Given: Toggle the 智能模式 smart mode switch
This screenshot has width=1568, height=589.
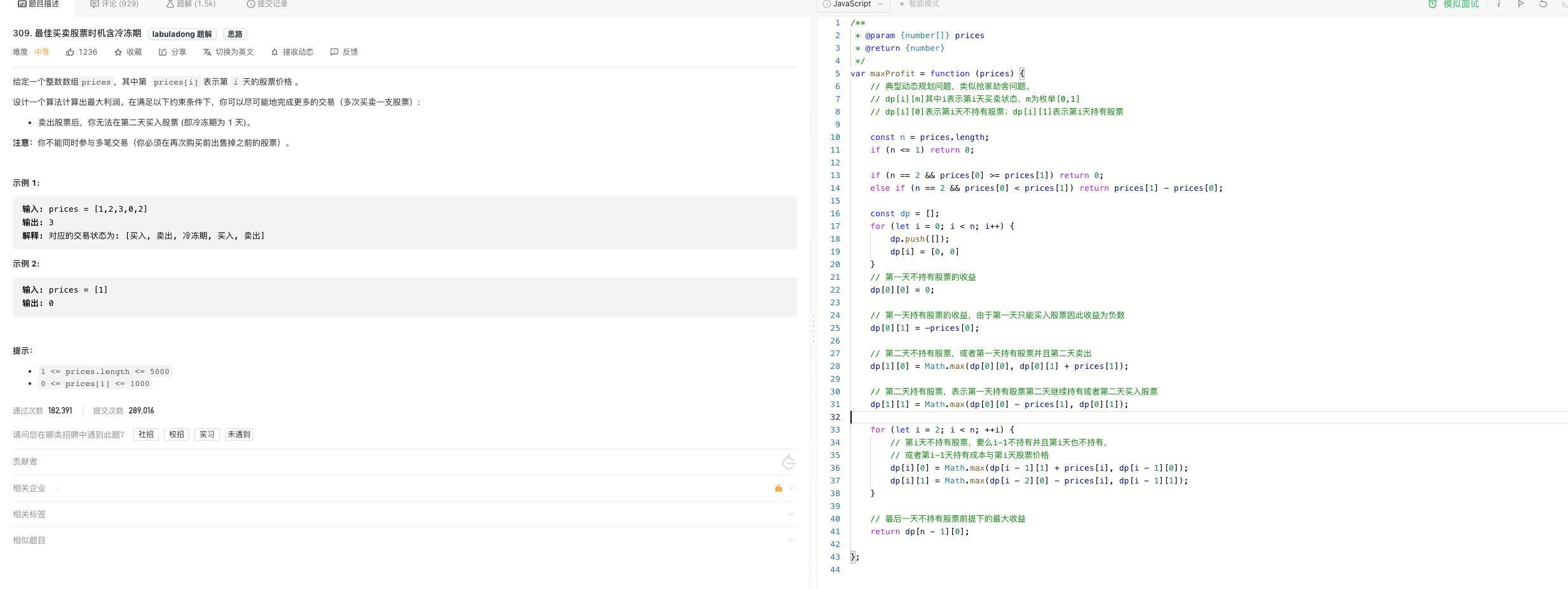Looking at the screenshot, I should (x=919, y=4).
